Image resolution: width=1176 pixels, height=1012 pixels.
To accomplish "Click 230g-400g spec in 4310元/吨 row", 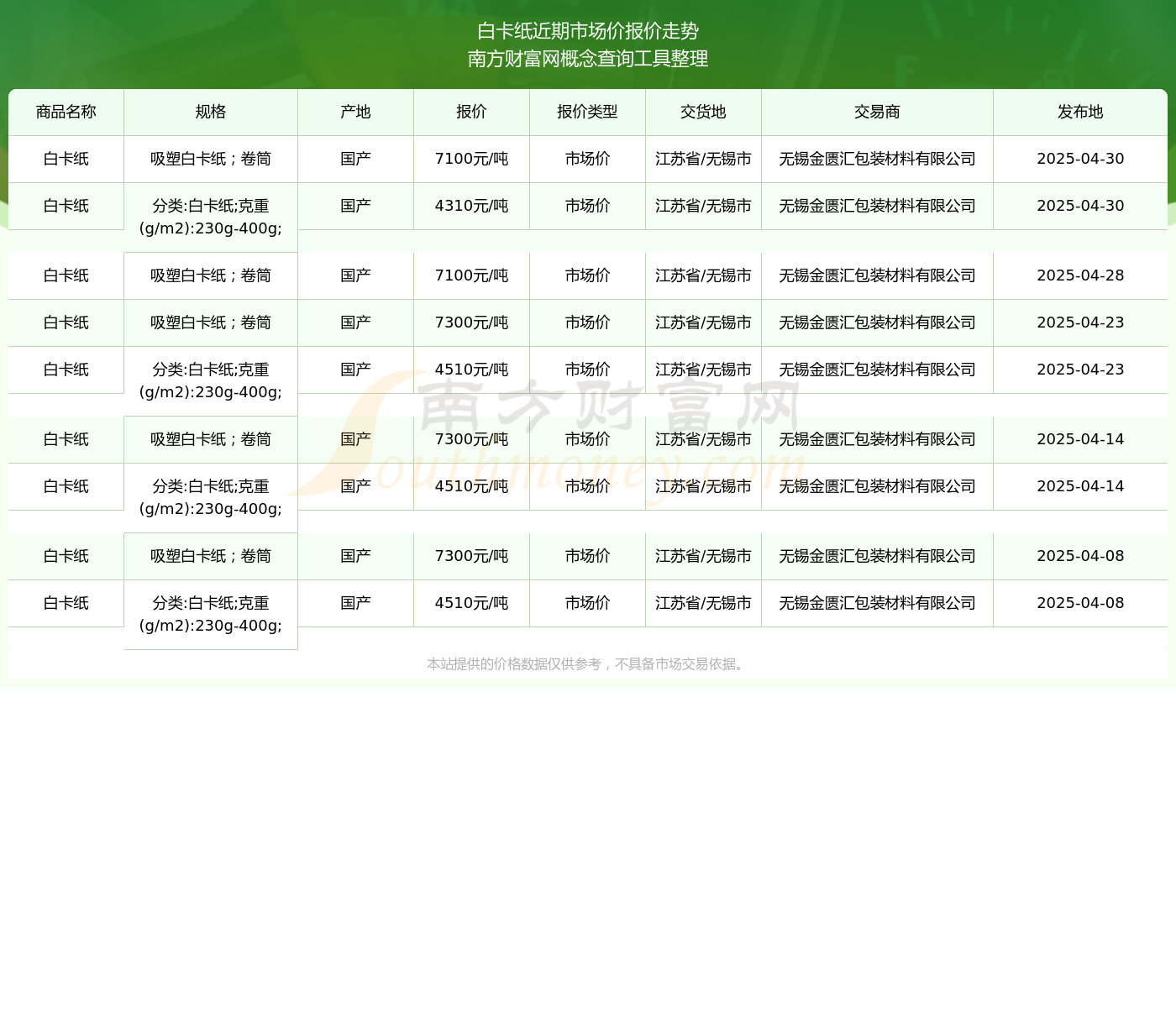I will tap(211, 217).
